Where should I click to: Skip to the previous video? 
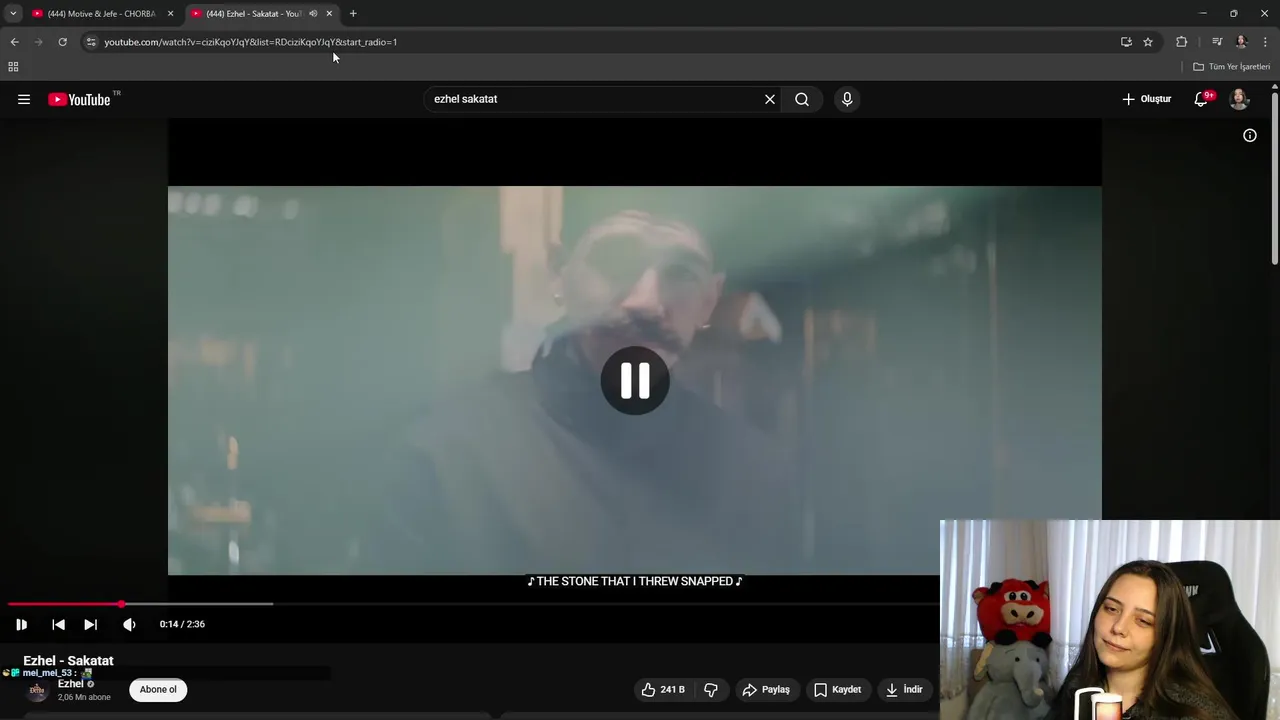pyautogui.click(x=58, y=624)
